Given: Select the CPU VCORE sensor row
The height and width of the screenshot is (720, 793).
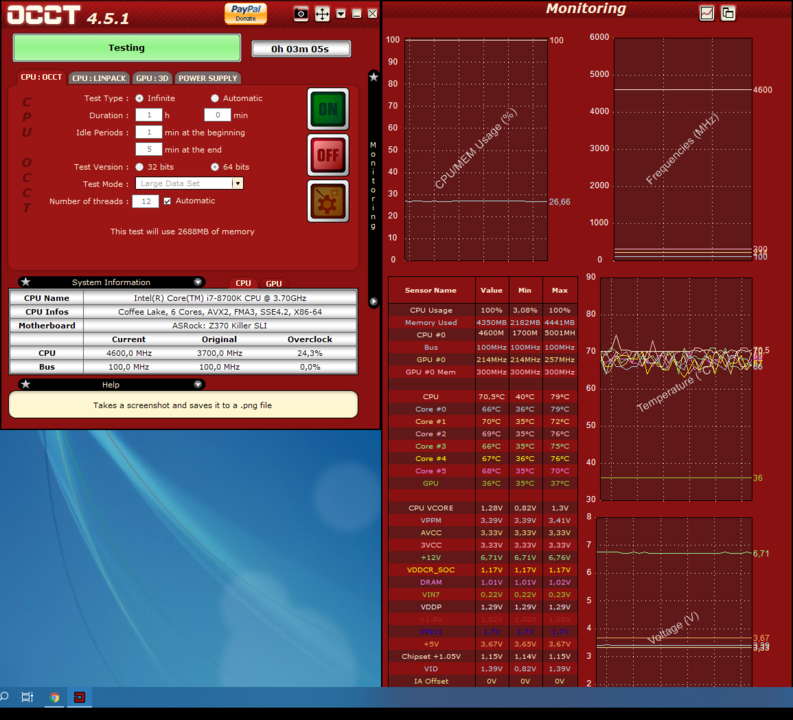Looking at the screenshot, I should coord(483,508).
